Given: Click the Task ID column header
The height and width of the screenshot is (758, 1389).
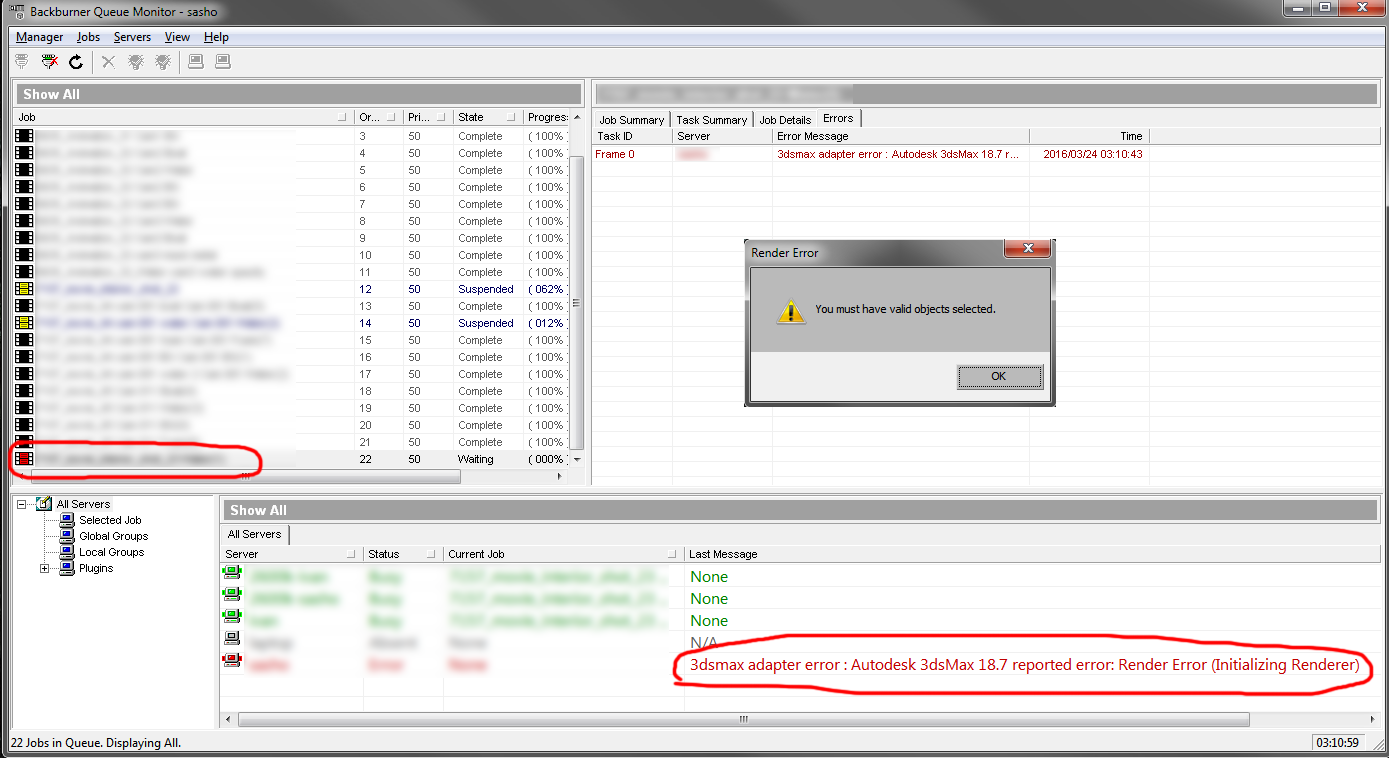Looking at the screenshot, I should pyautogui.click(x=632, y=136).
